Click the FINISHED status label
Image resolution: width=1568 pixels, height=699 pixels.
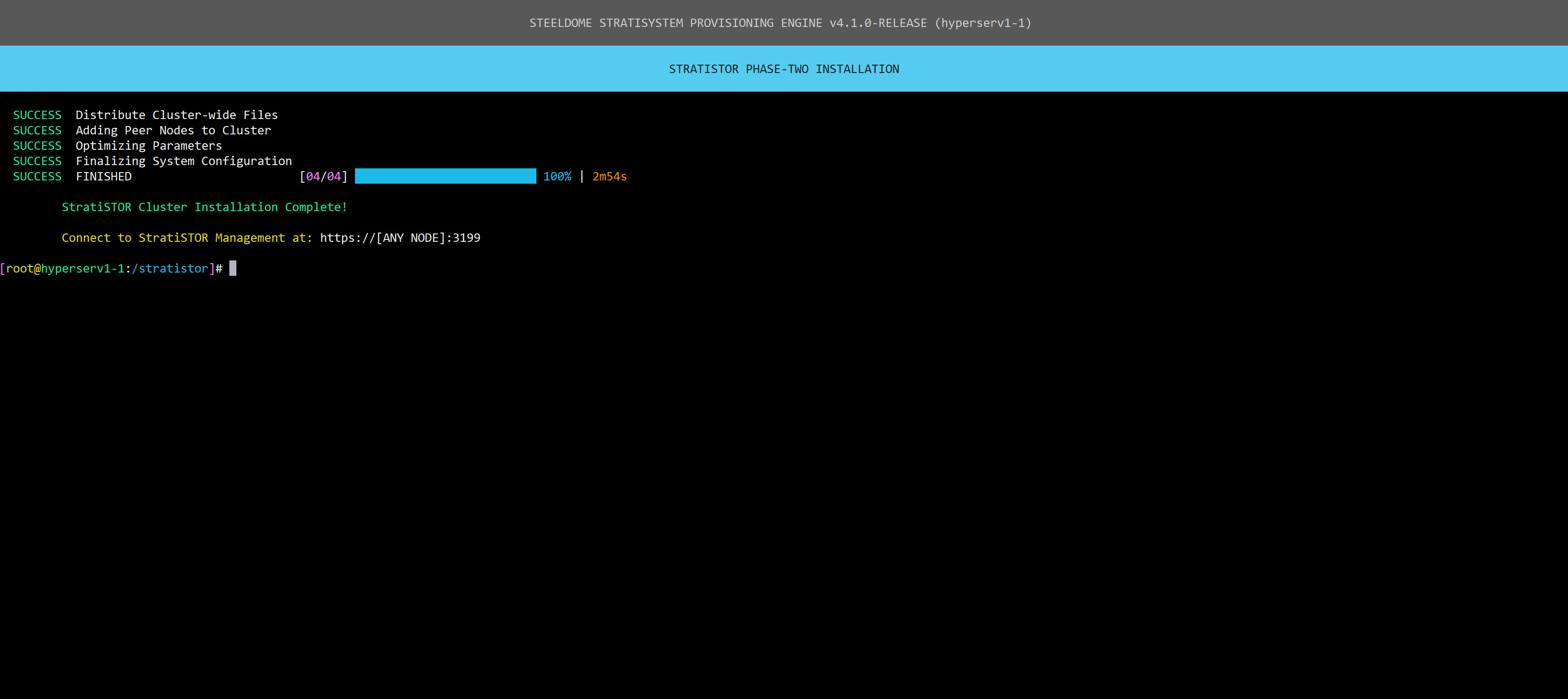pos(103,176)
